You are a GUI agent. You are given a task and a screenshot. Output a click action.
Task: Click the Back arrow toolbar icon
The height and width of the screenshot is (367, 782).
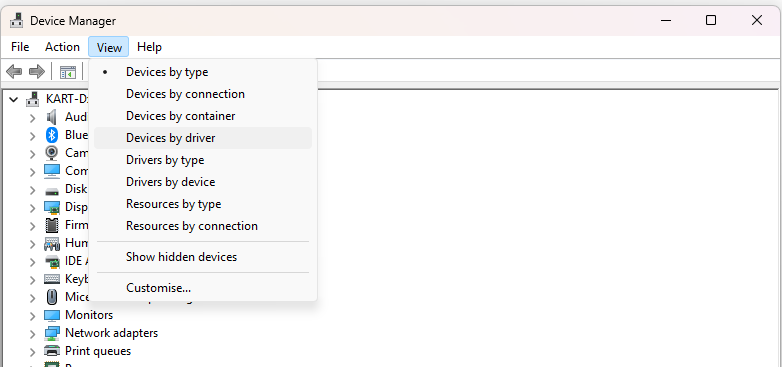click(x=14, y=72)
